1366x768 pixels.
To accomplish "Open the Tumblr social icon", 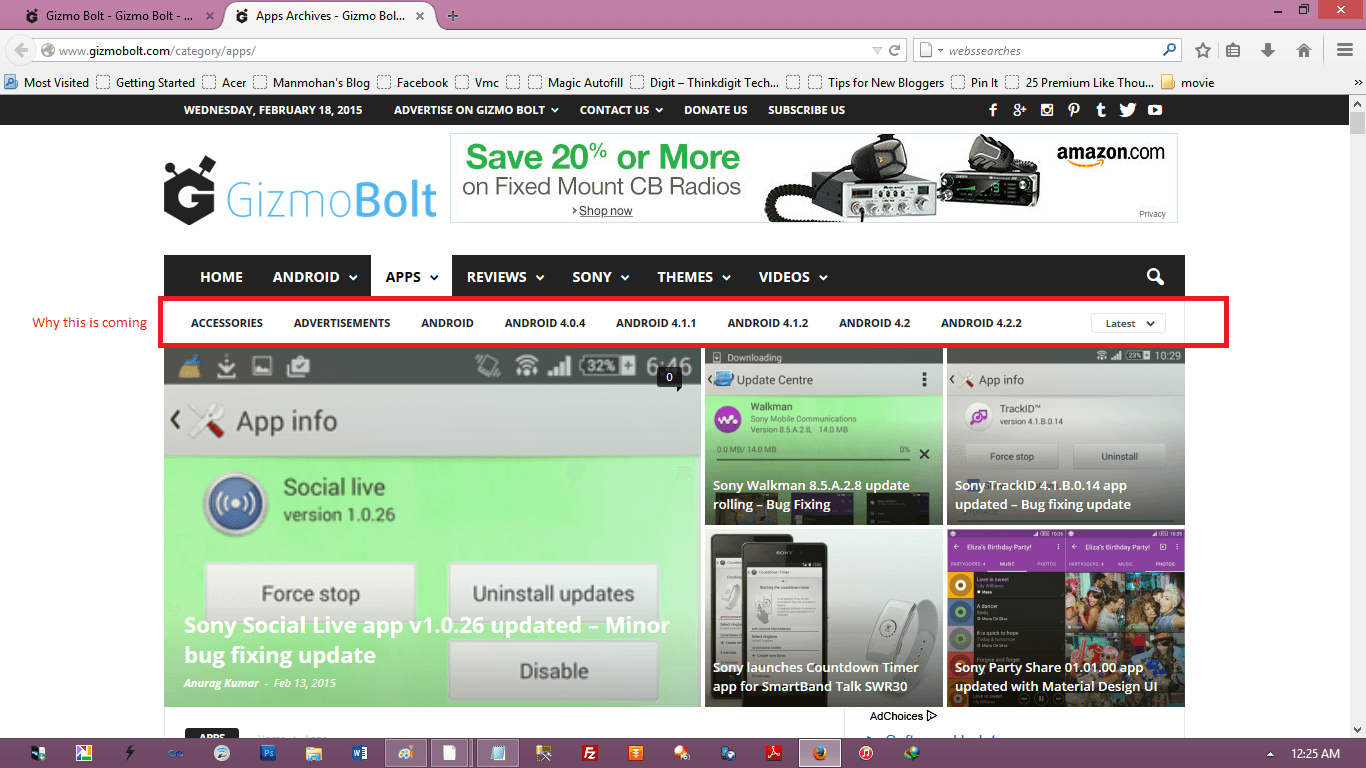I will (1101, 110).
